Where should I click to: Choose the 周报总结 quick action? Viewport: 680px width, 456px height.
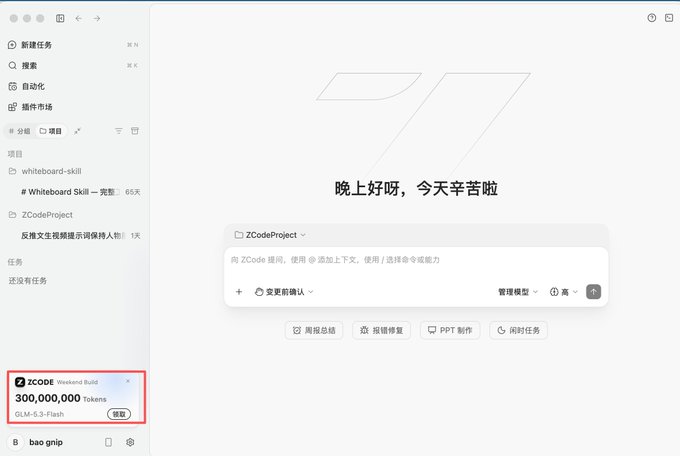(314, 330)
